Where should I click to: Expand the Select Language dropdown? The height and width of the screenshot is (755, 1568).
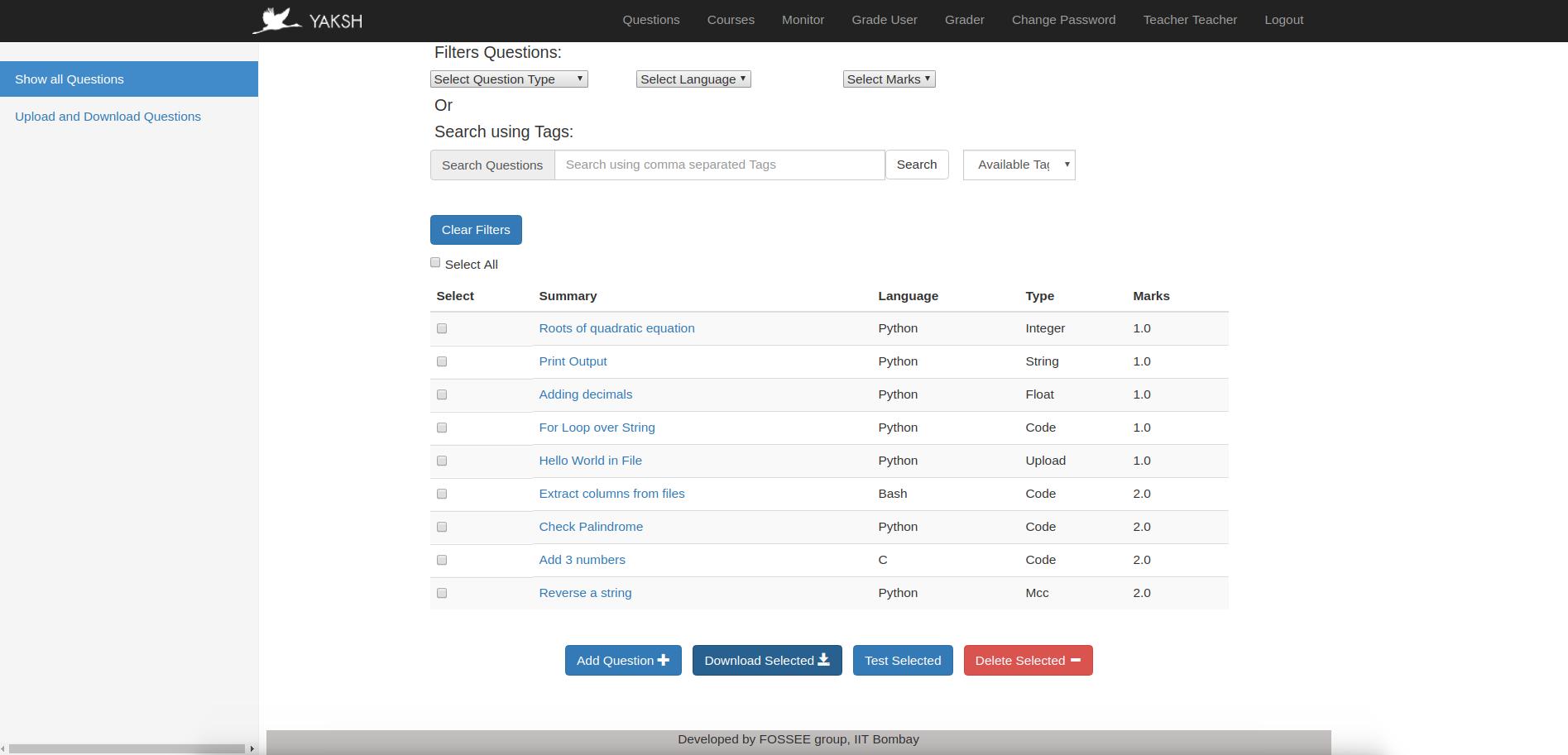[x=693, y=79]
